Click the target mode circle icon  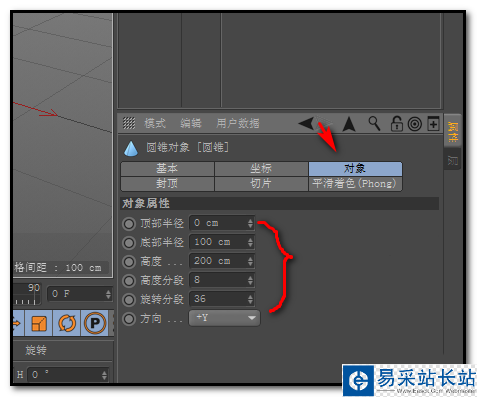click(x=415, y=124)
